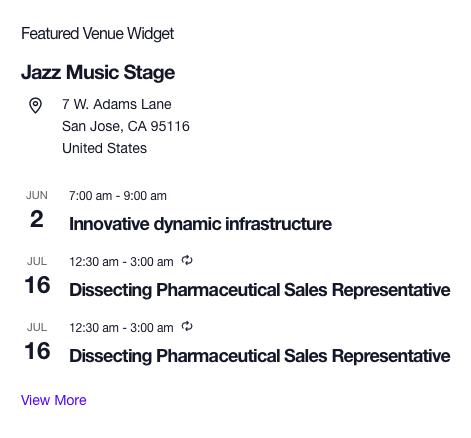The image size is (471, 438).
Task: Open the last Dissecting Pharmaceutical Sales Representative event
Action: [x=260, y=356]
